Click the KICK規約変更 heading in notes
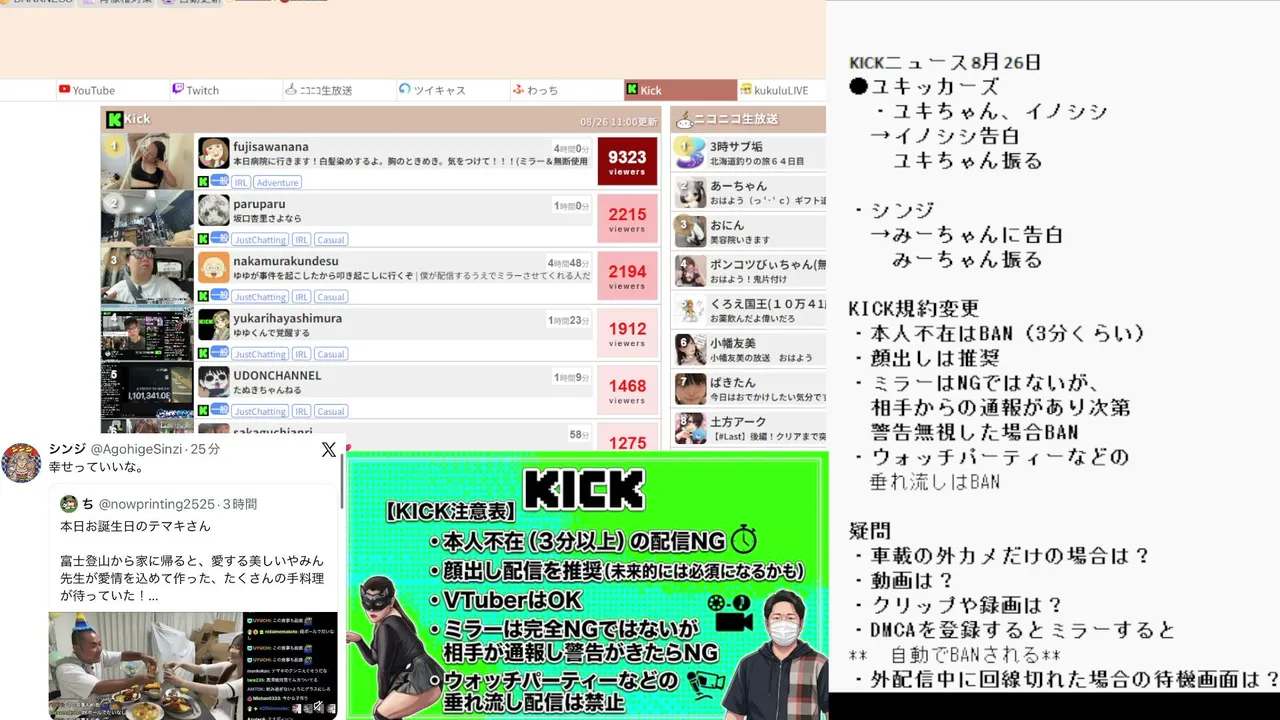1280x720 pixels. pos(913,309)
